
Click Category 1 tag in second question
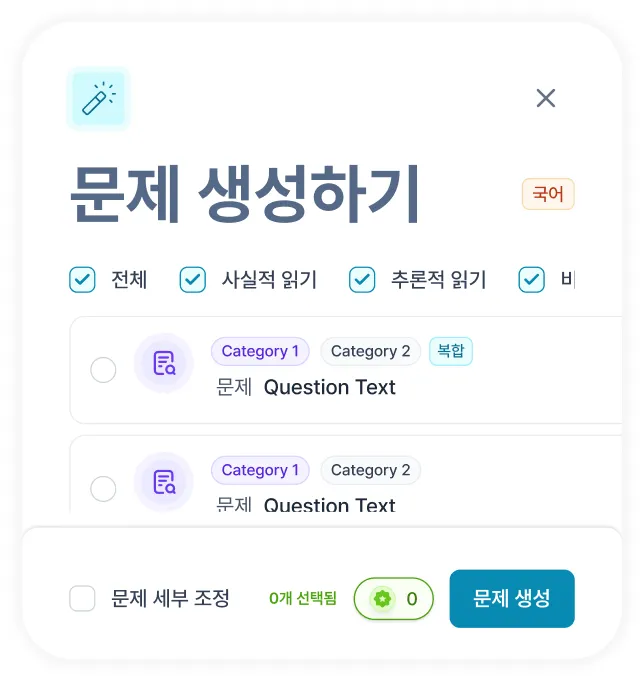point(260,470)
